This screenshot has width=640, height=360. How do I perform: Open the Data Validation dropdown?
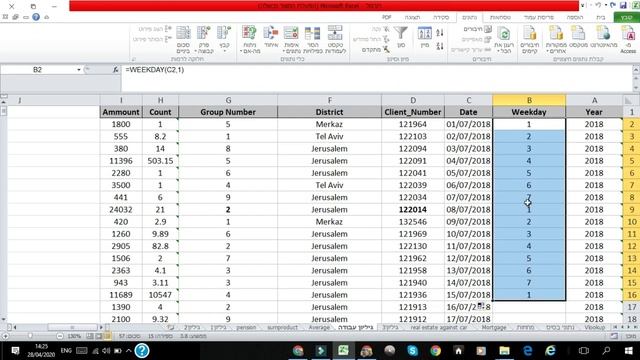coord(291,40)
